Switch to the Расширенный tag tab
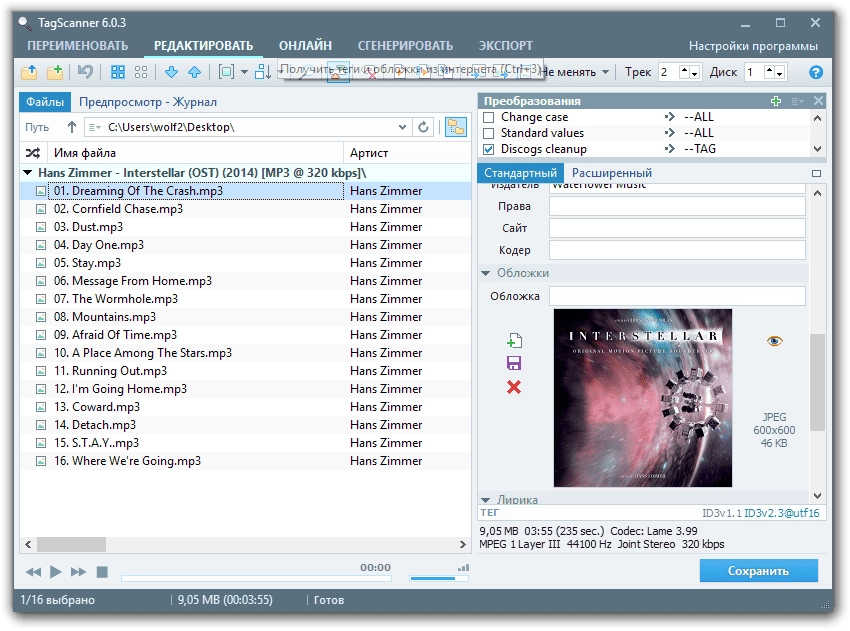The image size is (850, 631). point(611,173)
